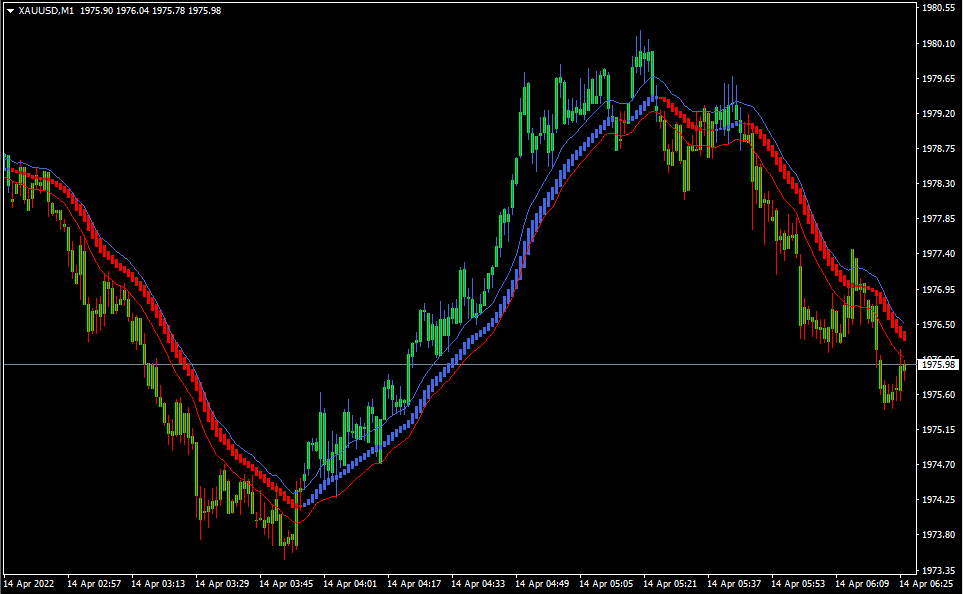Select the current price tag 1975.98
Viewport: 964px width, 594px height.
(937, 365)
